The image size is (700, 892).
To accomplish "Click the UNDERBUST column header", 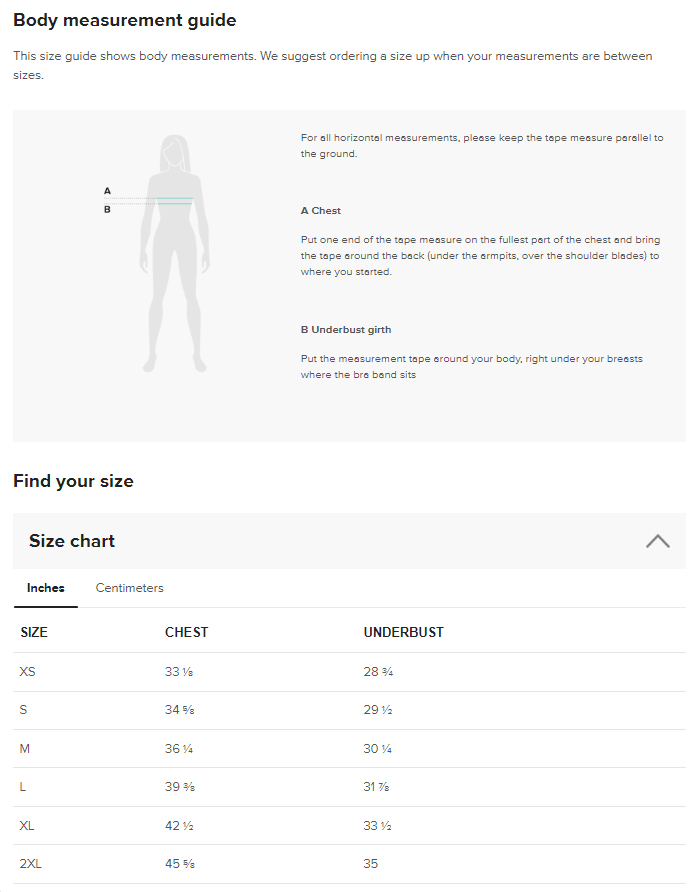I will pyautogui.click(x=403, y=632).
